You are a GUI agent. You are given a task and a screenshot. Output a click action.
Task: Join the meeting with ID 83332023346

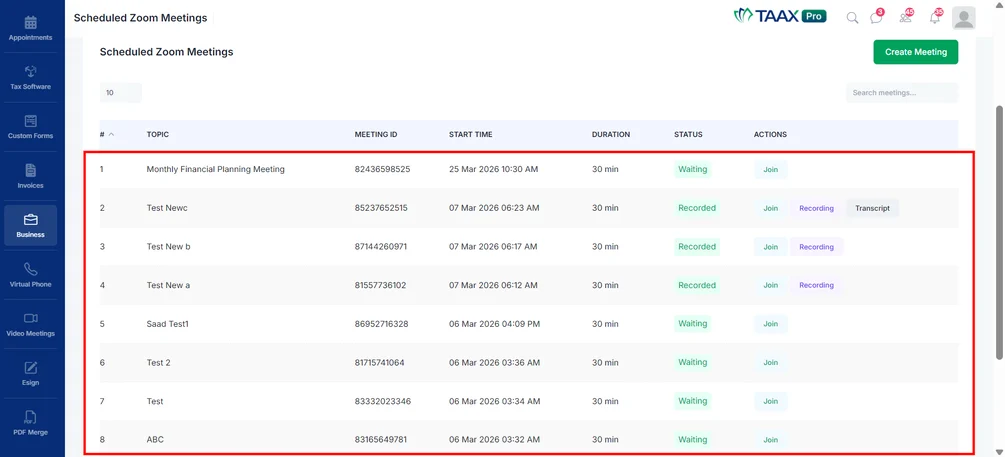(770, 401)
